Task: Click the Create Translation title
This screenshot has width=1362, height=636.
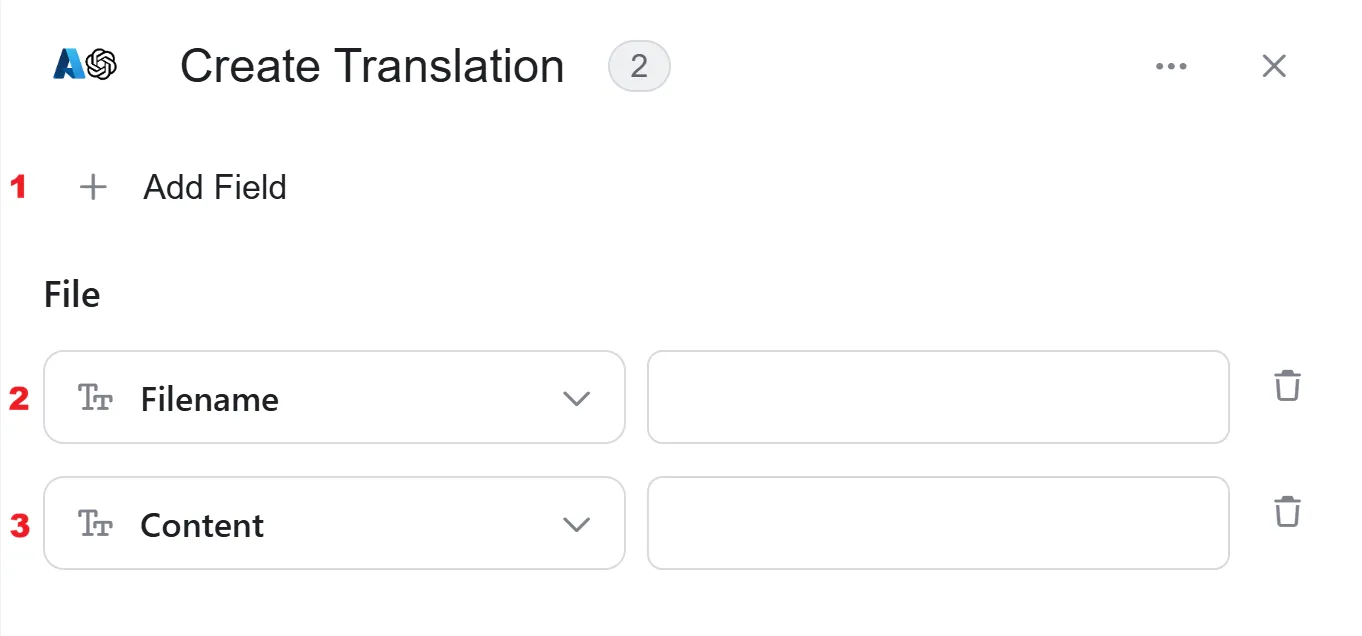Action: click(372, 67)
